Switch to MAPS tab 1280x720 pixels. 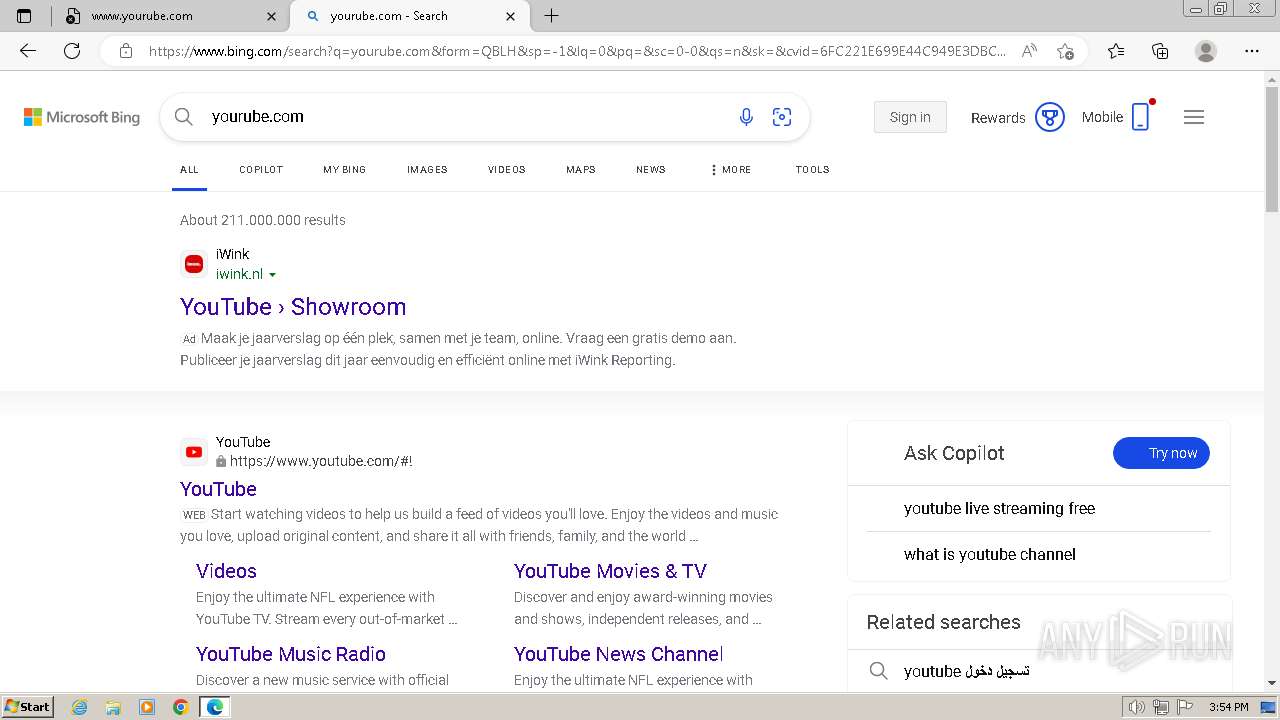pos(581,170)
